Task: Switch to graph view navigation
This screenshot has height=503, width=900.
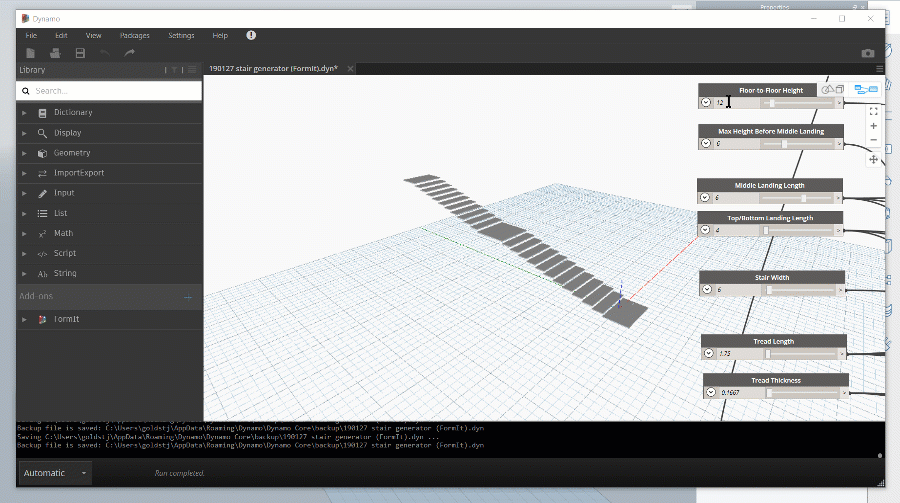Action: pos(866,90)
